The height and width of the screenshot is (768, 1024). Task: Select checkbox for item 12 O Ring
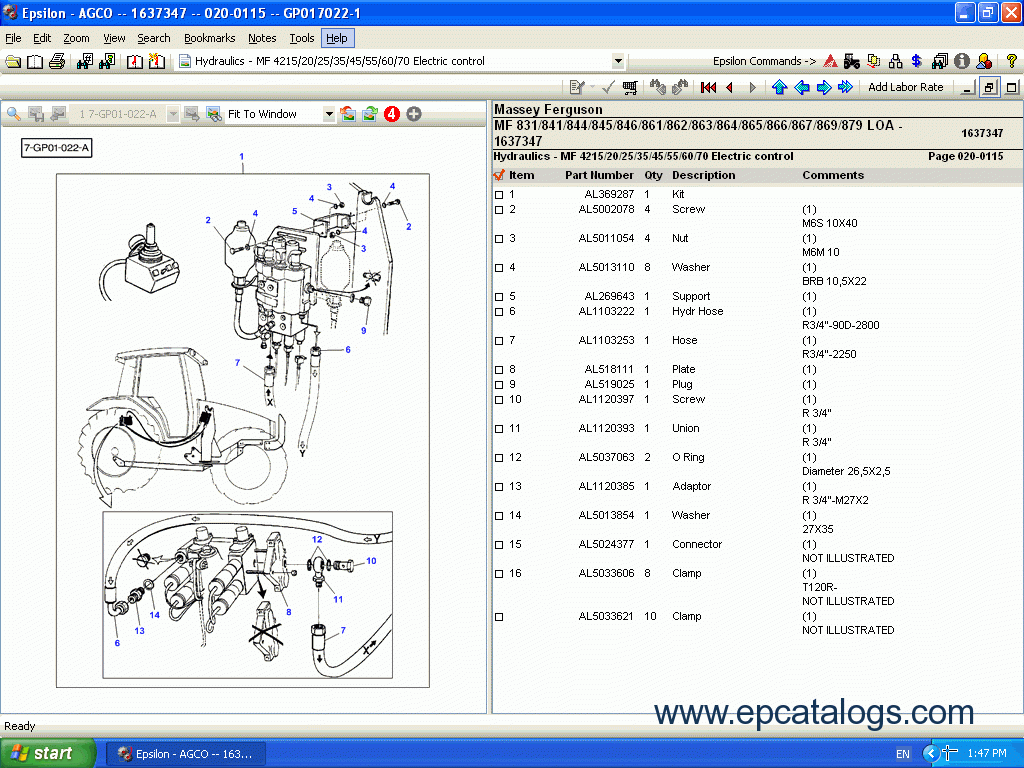click(x=499, y=458)
